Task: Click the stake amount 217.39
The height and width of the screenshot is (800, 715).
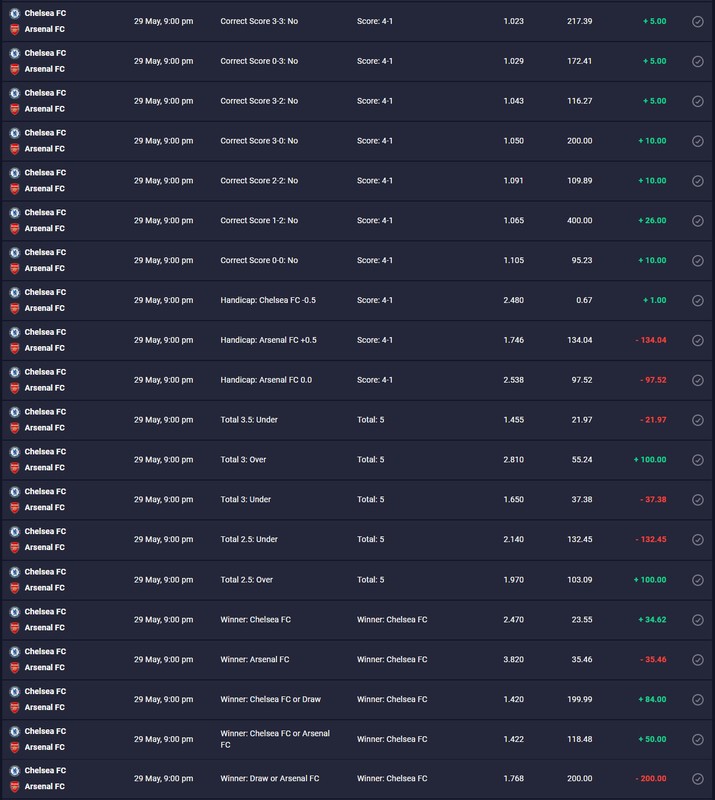Action: 580,21
